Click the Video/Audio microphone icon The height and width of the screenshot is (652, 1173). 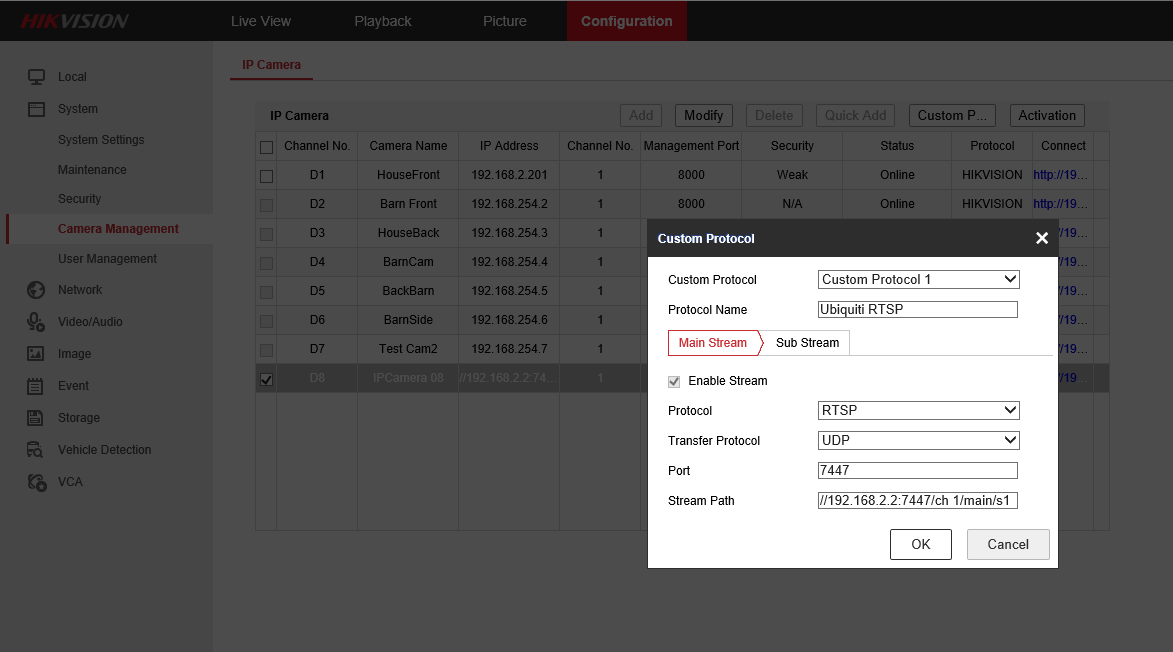[x=36, y=322]
